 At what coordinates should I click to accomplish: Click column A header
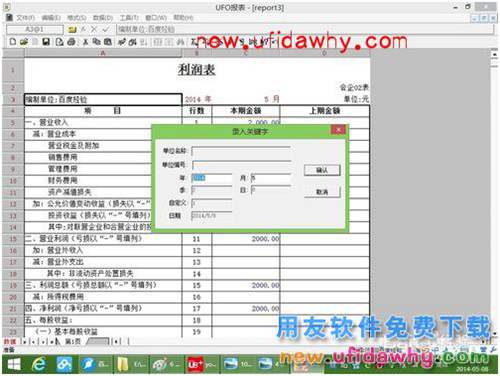[x=103, y=53]
